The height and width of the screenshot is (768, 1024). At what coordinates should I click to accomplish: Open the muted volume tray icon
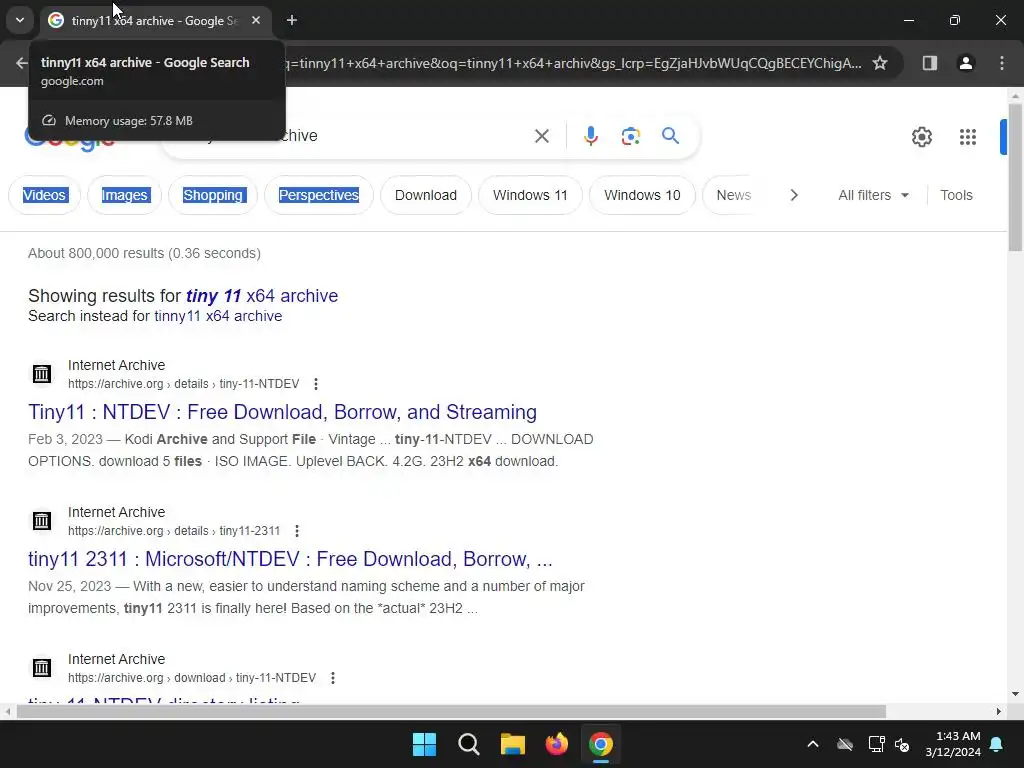pos(902,744)
